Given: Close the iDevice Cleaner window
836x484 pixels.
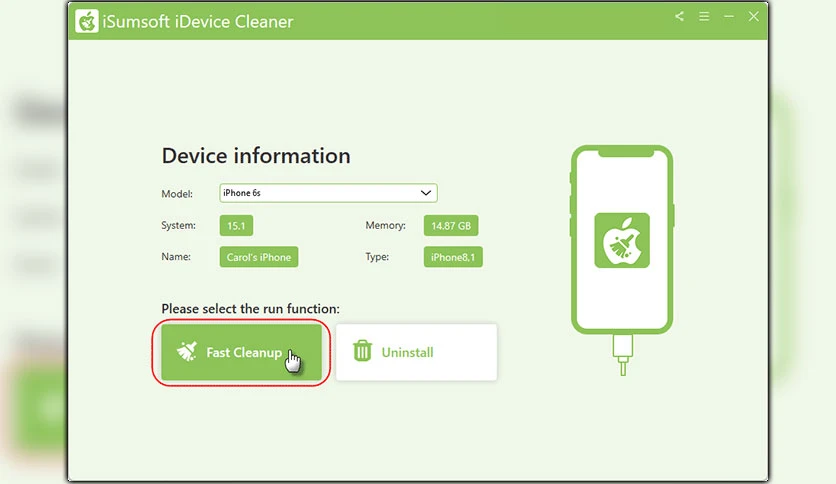Looking at the screenshot, I should pyautogui.click(x=753, y=17).
